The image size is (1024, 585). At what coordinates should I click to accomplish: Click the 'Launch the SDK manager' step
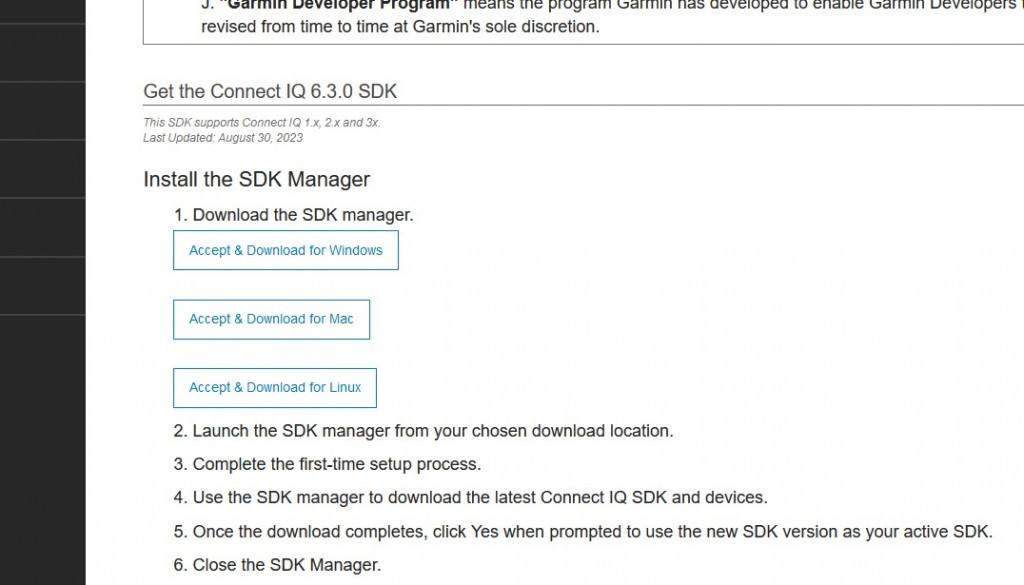[x=432, y=431]
